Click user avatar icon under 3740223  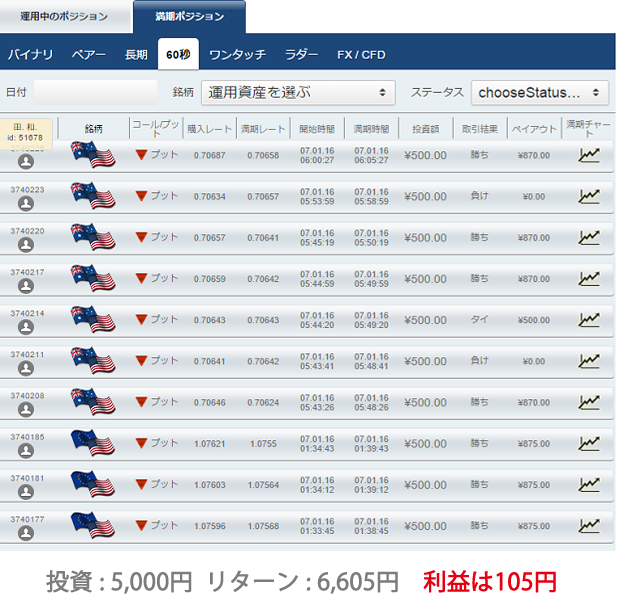[x=26, y=204]
